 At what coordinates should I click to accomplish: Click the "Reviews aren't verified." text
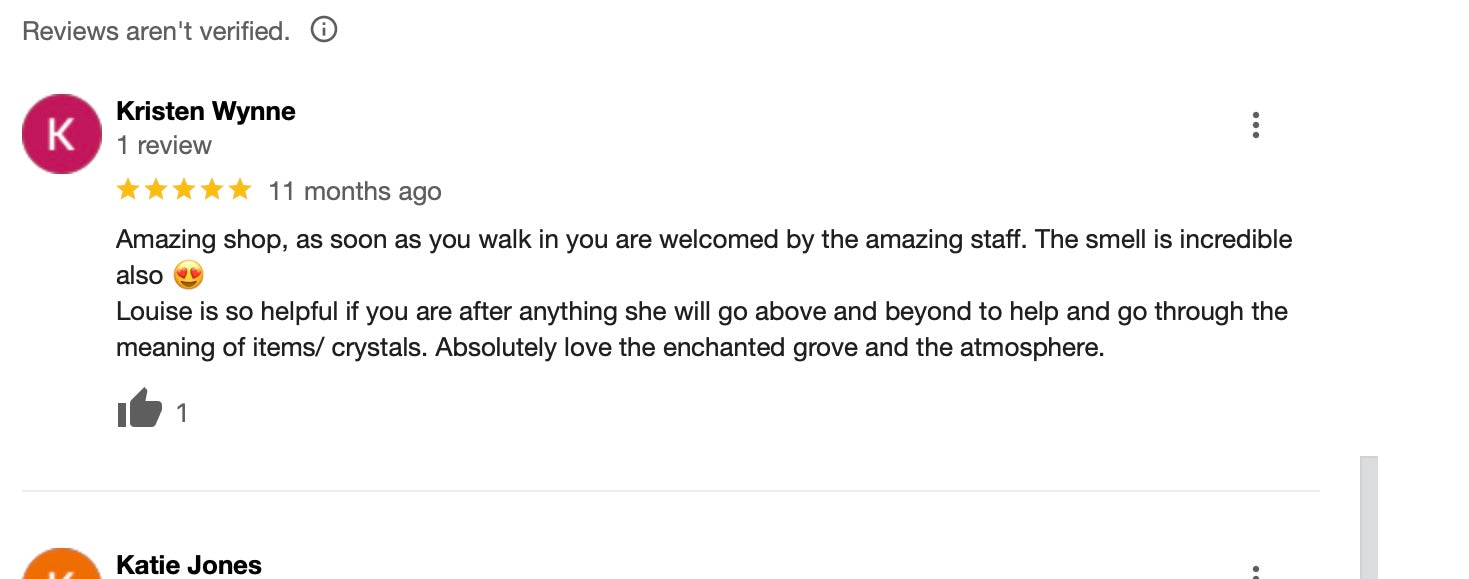click(156, 31)
